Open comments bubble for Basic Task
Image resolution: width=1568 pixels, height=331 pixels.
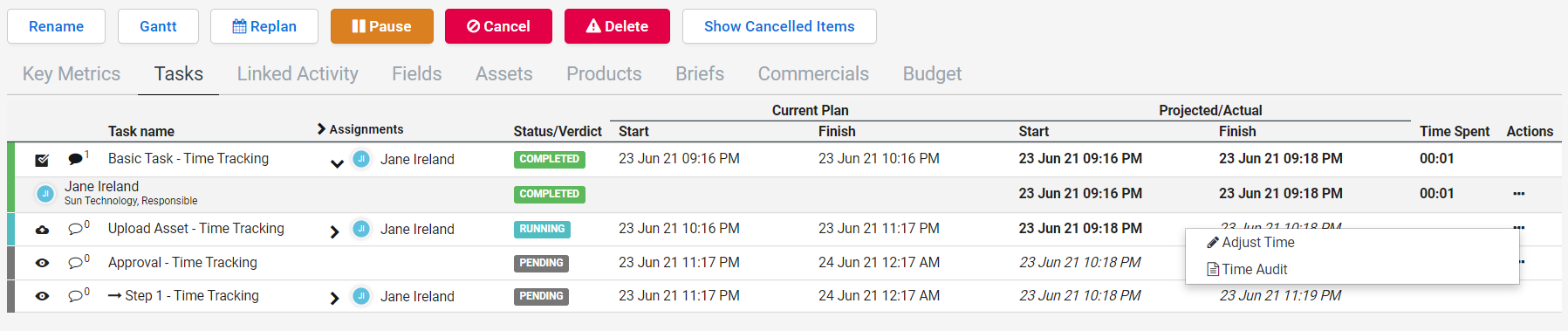point(77,159)
